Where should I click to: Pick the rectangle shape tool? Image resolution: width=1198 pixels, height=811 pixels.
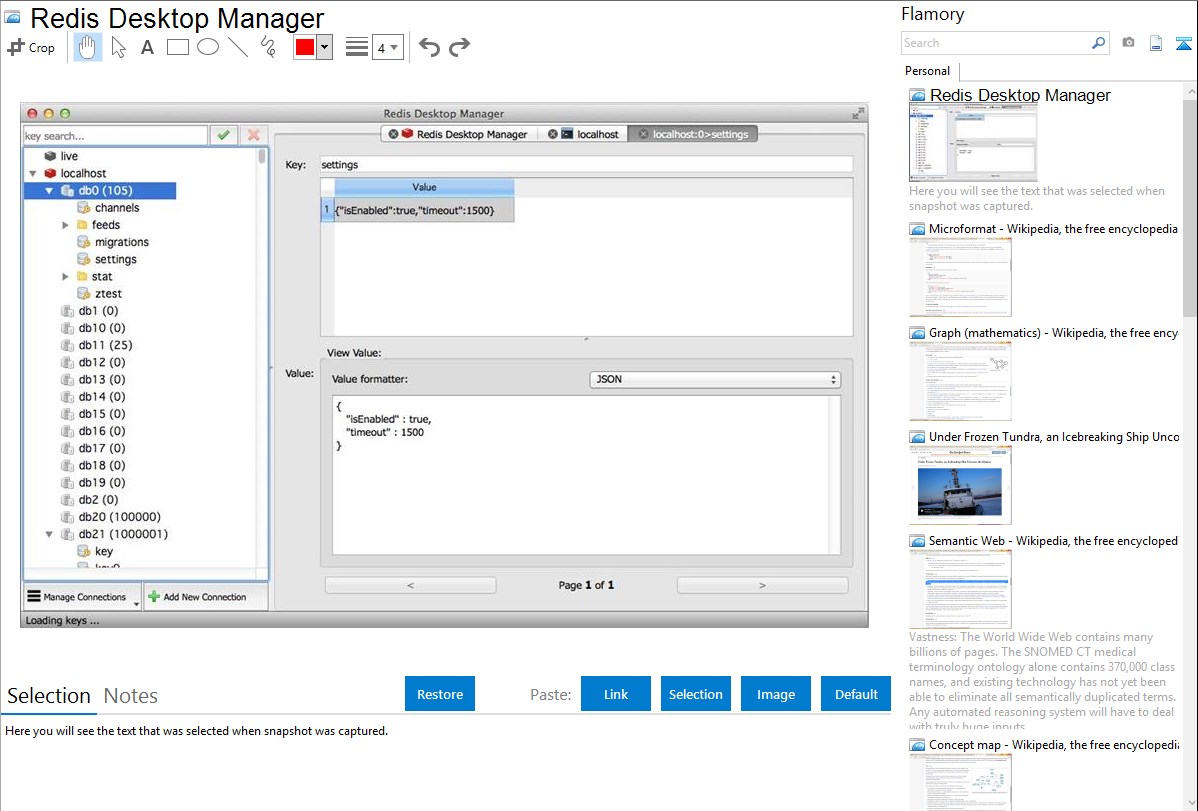pyautogui.click(x=178, y=47)
